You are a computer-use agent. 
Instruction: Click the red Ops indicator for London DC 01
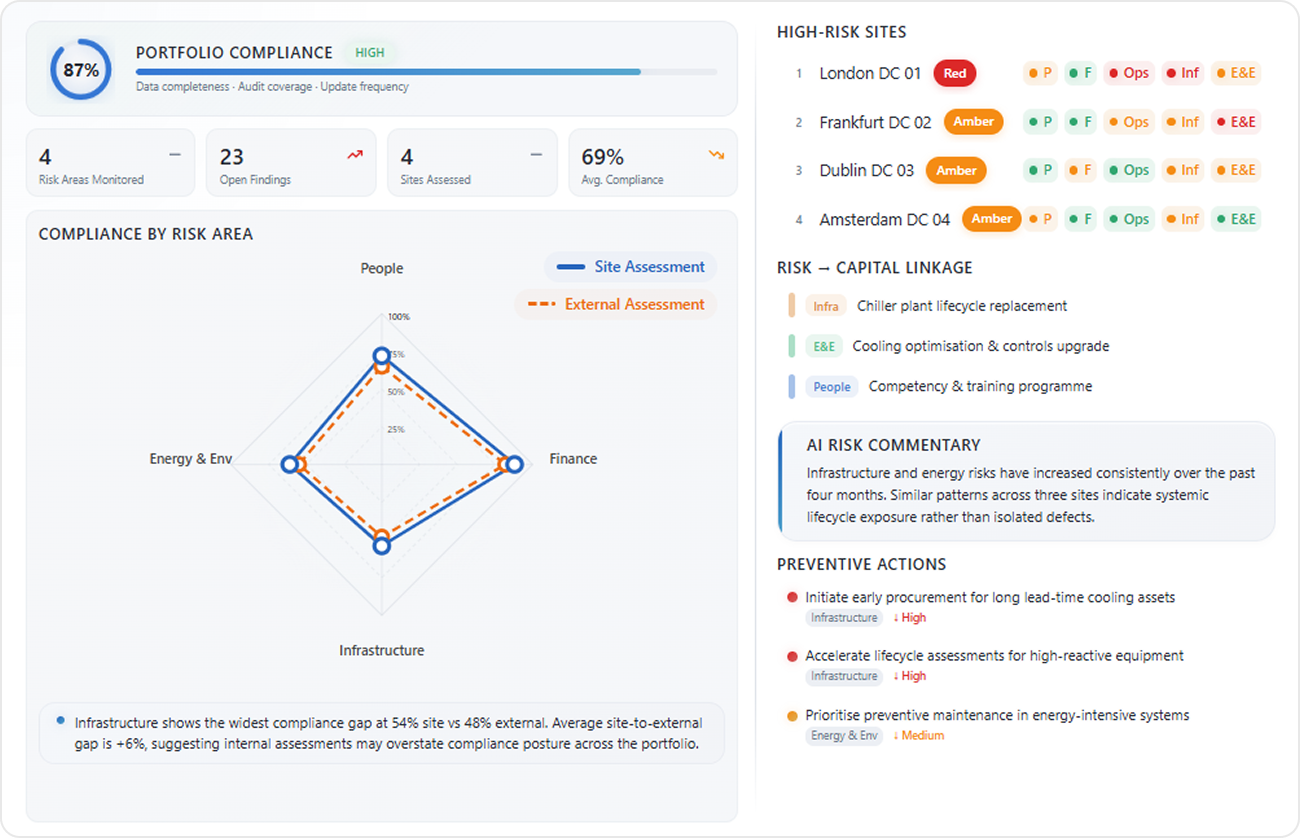(x=1128, y=73)
